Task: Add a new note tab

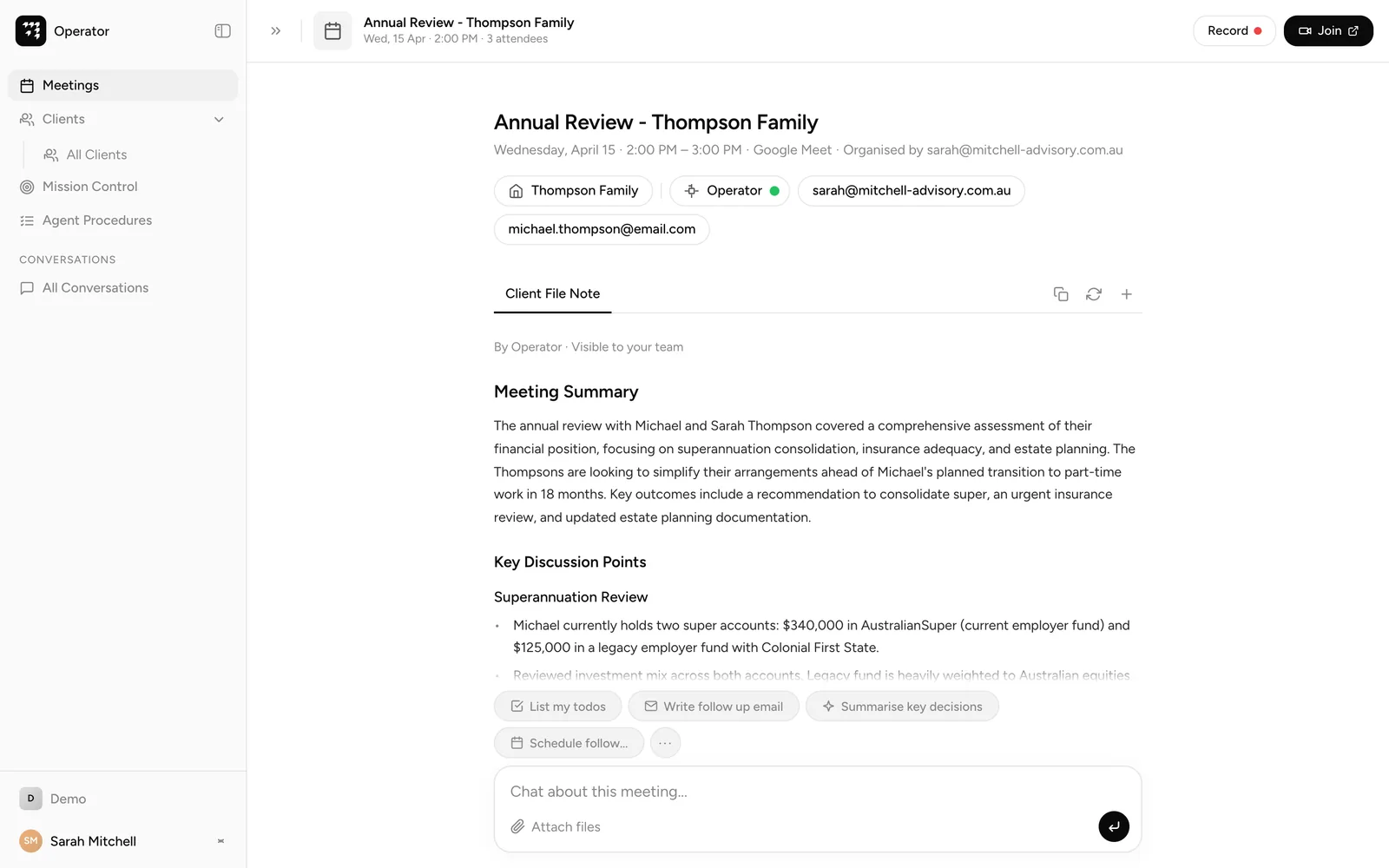Action: click(1126, 294)
